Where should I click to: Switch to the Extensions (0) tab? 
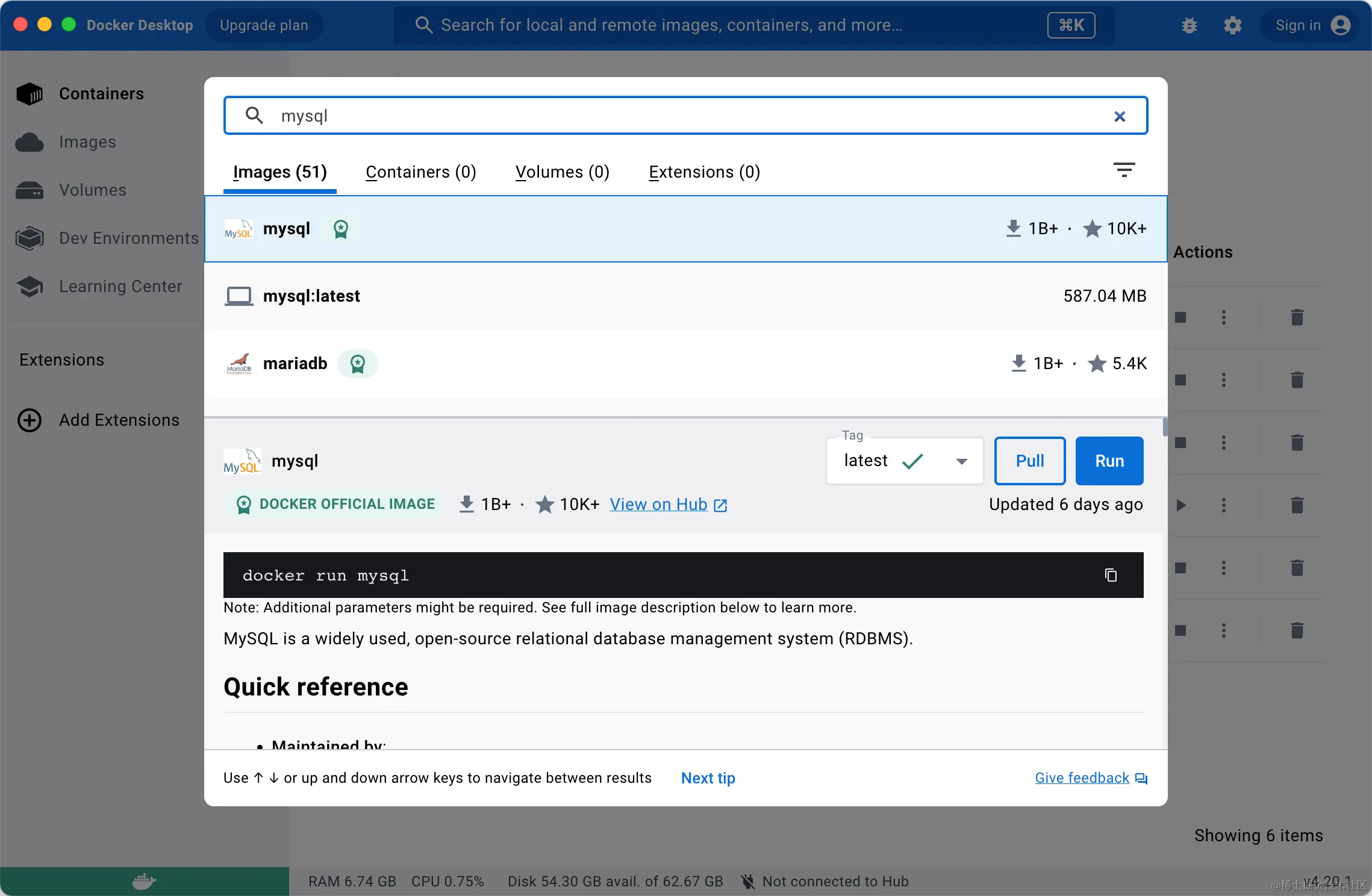pos(704,172)
